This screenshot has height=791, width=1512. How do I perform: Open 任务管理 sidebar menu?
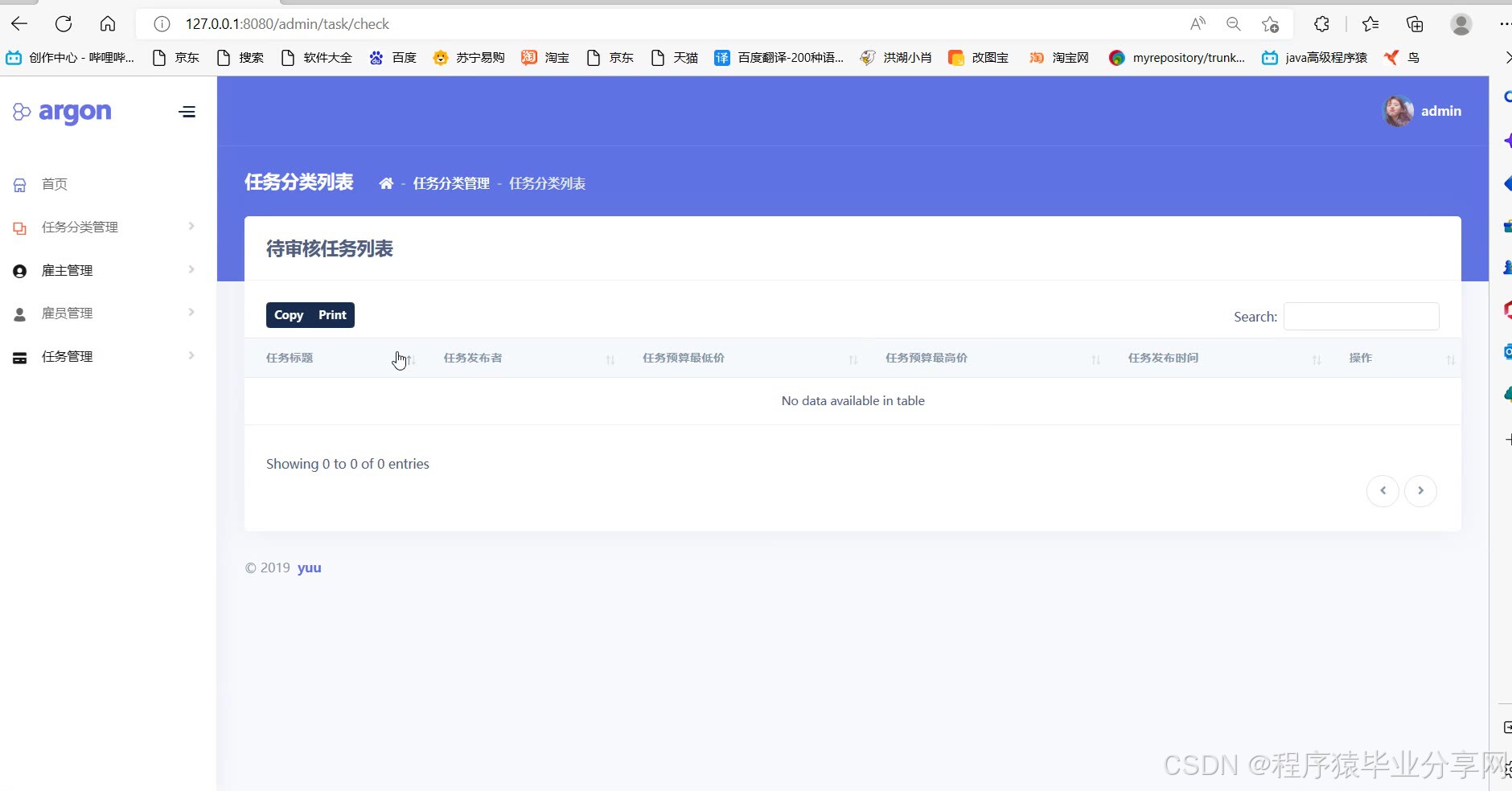[x=68, y=357]
